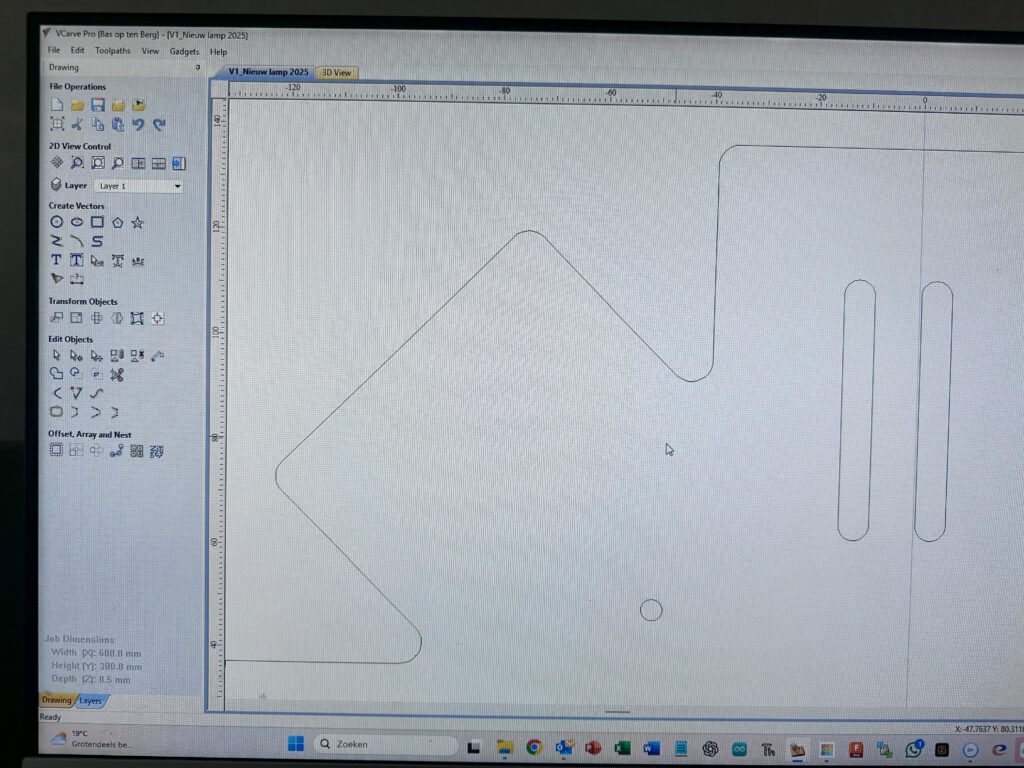Viewport: 1024px width, 768px height.
Task: Open the File menu
Action: (x=54, y=50)
